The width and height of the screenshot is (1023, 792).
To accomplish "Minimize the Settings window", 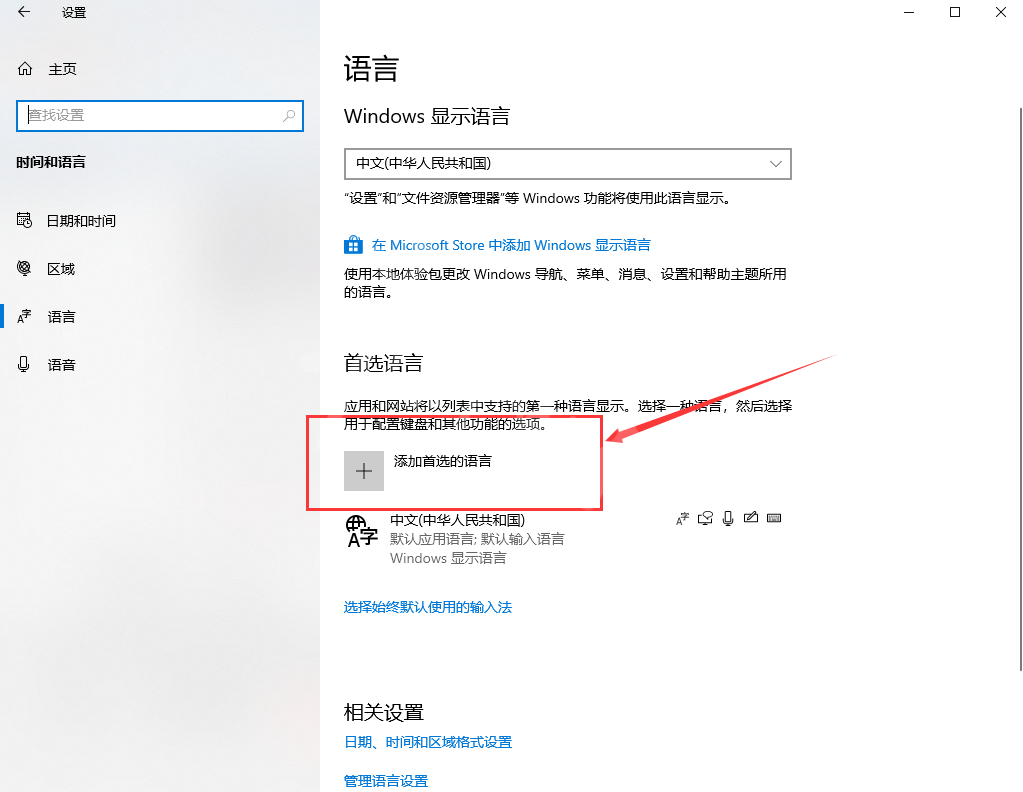I will tap(909, 12).
